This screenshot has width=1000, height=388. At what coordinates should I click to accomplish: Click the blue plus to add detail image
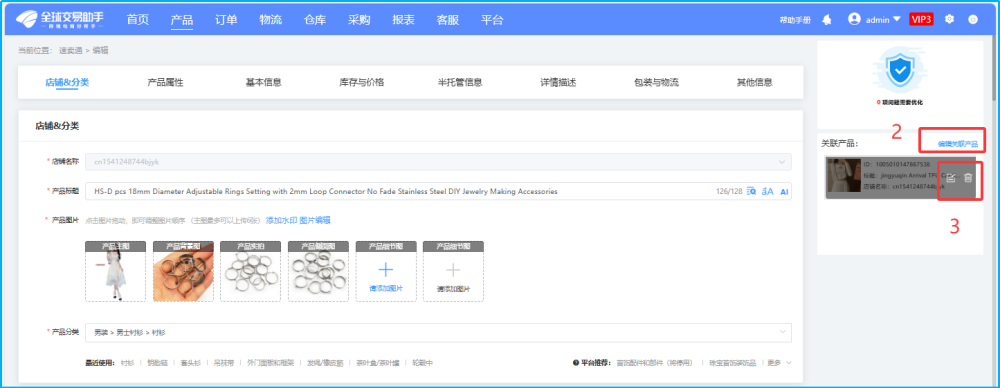pyautogui.click(x=386, y=269)
